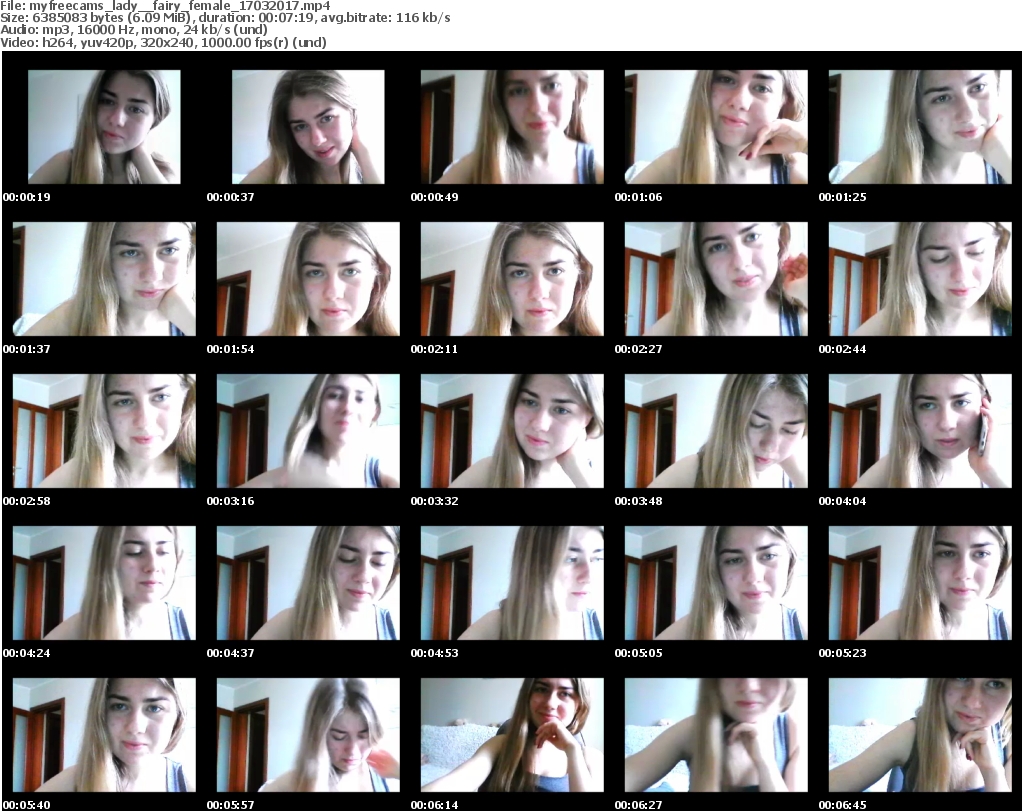This screenshot has width=1024, height=811.
Task: Select the thumbnail frame at 00:00:19
Action: tap(104, 127)
